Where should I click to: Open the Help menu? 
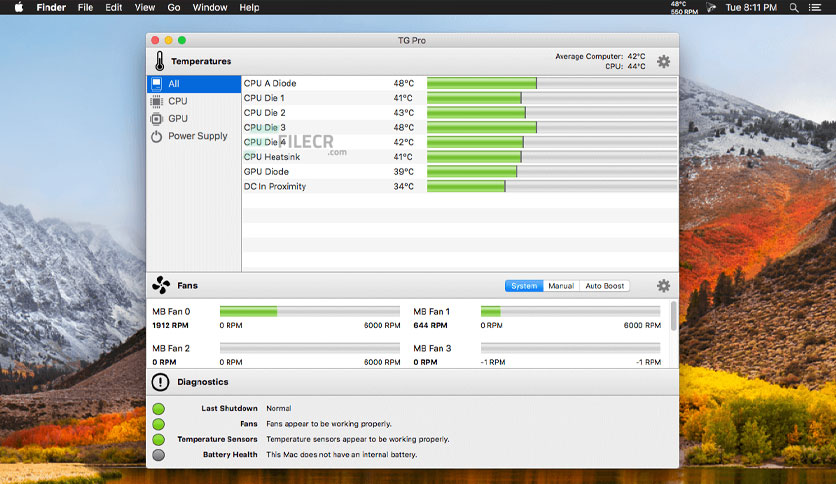pos(249,7)
